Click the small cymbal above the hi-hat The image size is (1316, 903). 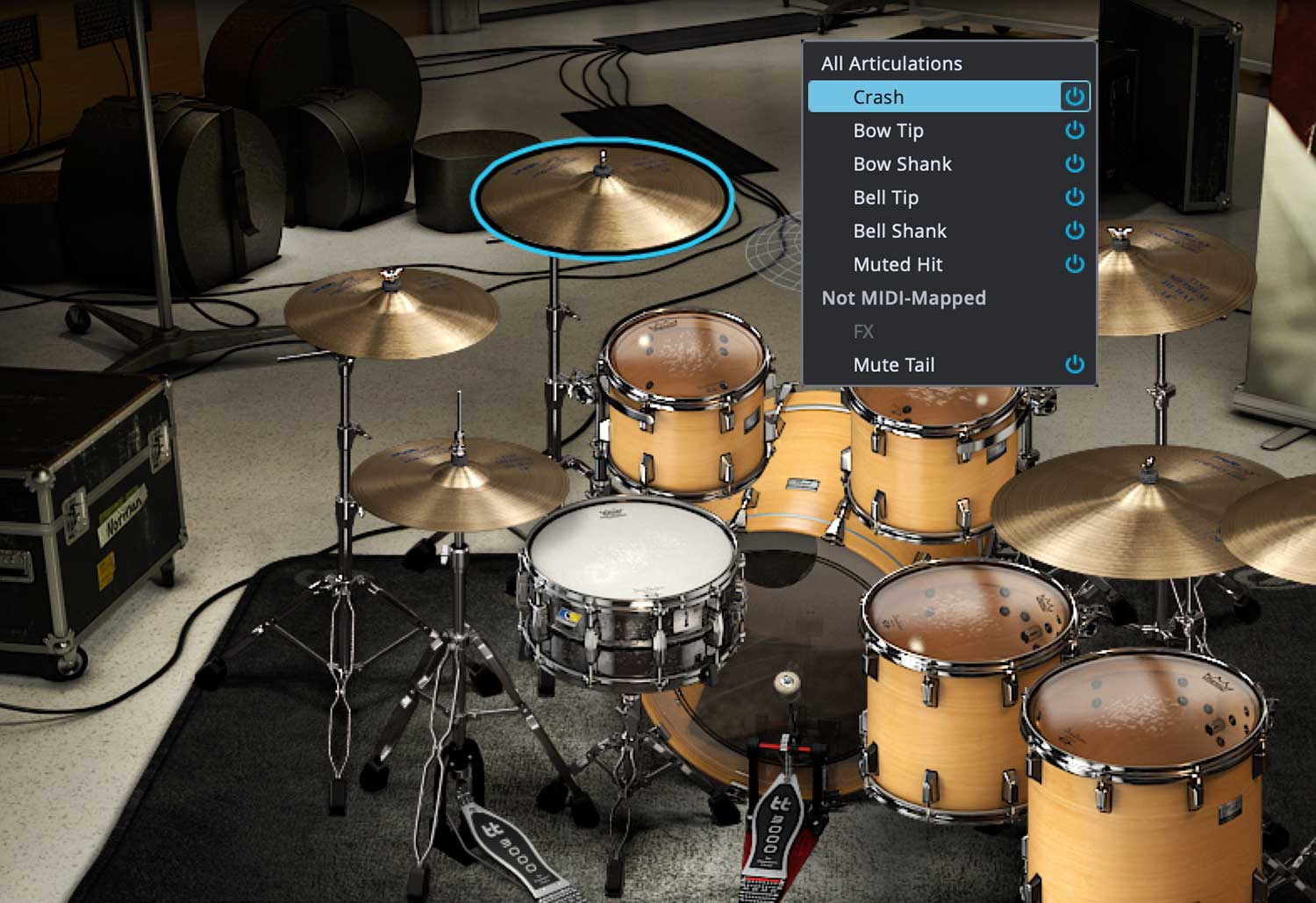coord(390,312)
